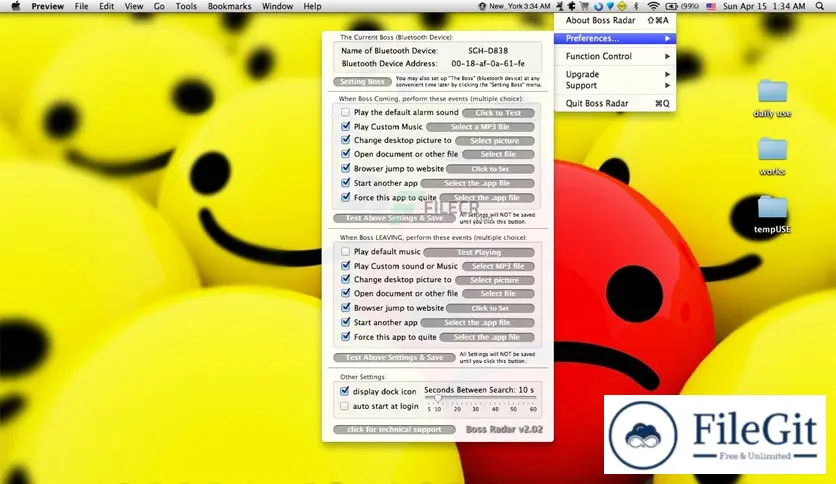Image resolution: width=836 pixels, height=484 pixels.
Task: Click the Setting Boss button
Action: click(x=362, y=82)
